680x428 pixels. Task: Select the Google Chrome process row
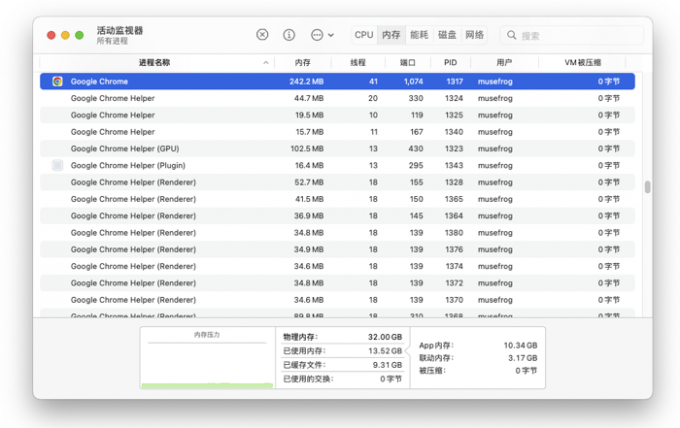tap(337, 81)
